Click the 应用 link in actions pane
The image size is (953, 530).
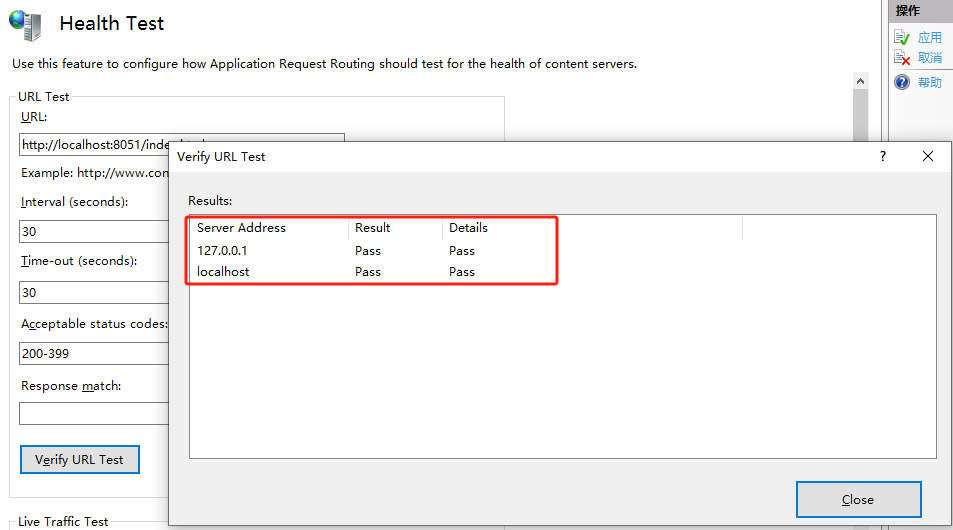tap(929, 38)
